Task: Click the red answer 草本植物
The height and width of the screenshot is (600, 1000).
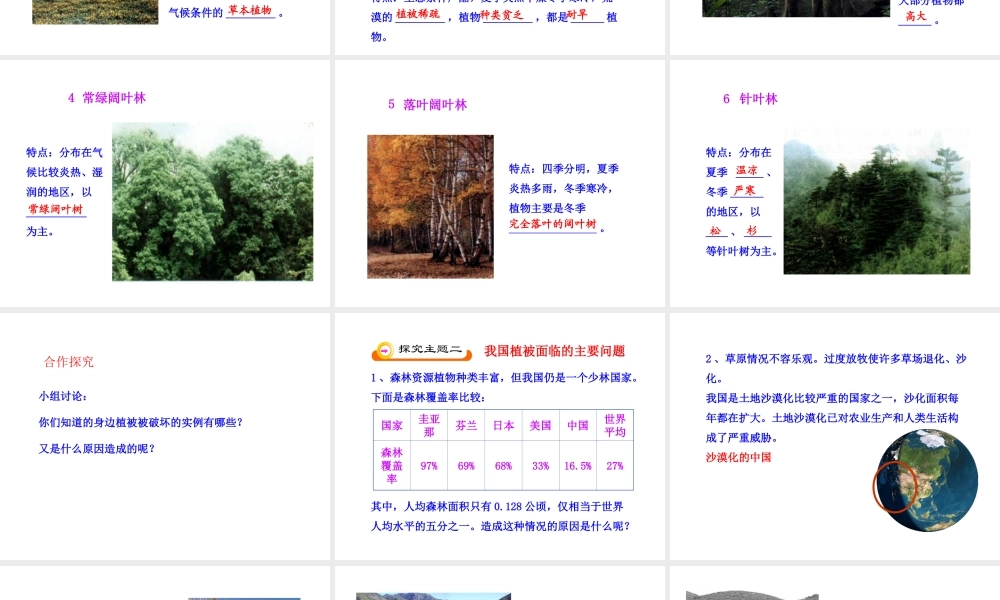Action: point(250,10)
